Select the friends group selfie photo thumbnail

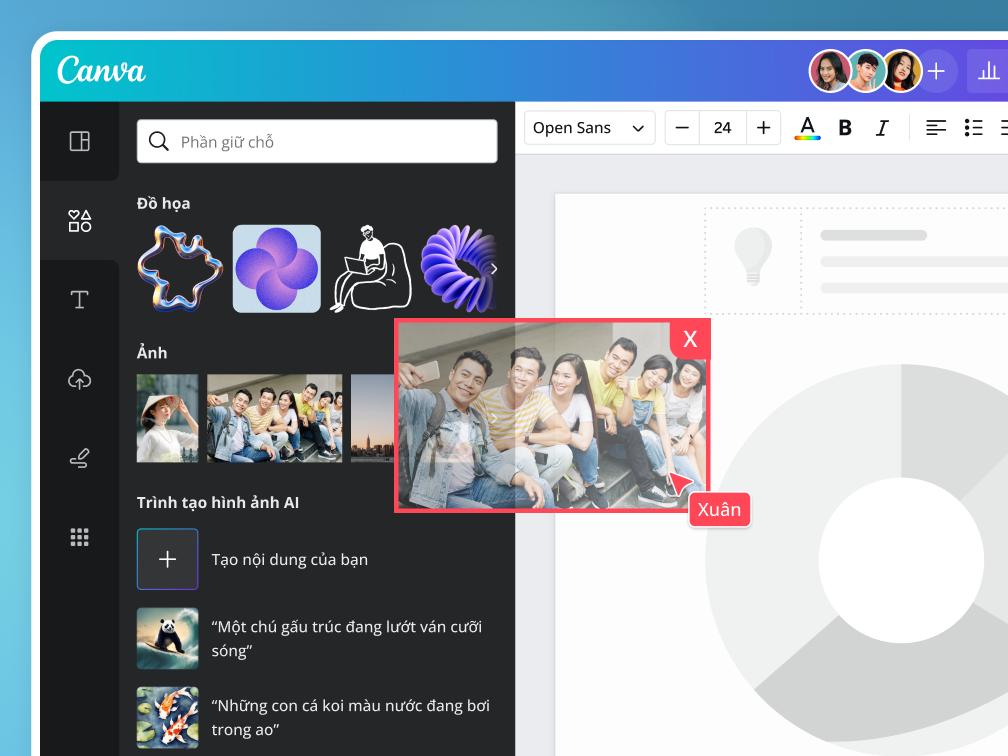tap(274, 418)
